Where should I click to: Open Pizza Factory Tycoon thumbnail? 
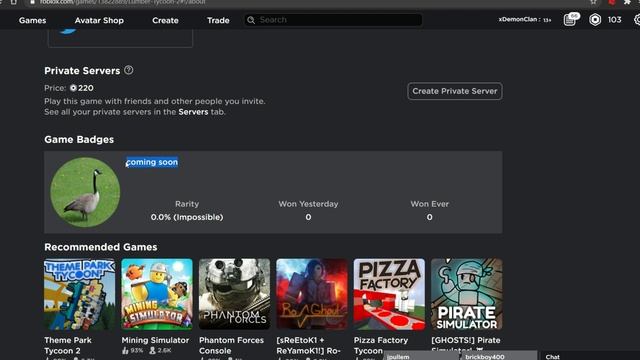click(x=389, y=294)
